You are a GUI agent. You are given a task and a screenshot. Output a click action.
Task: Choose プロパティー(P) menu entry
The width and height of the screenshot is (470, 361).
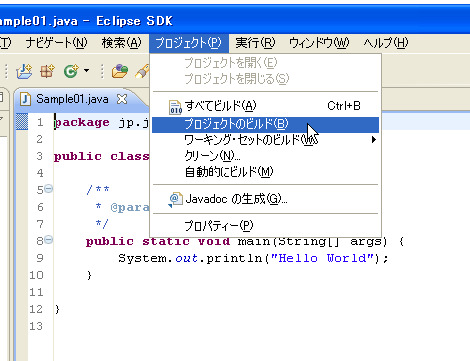[265, 226]
